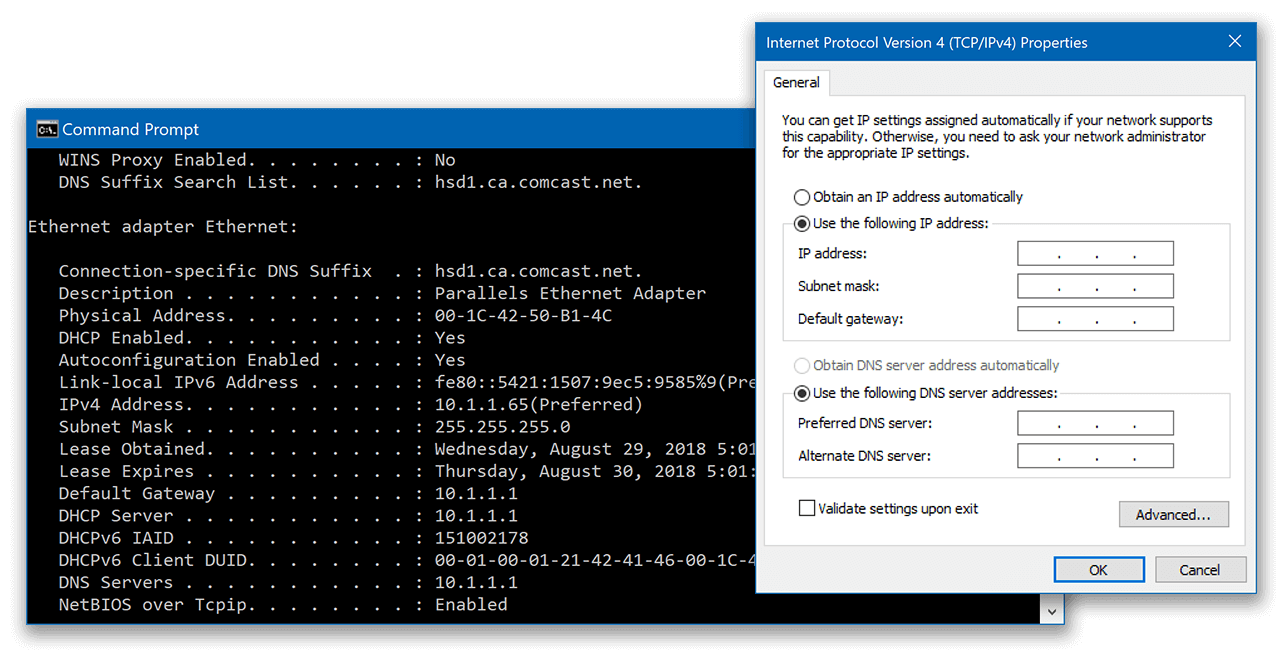Select "Obtain DNS server address automatically"
Image resolution: width=1282 pixels, height=650 pixels.
(801, 365)
